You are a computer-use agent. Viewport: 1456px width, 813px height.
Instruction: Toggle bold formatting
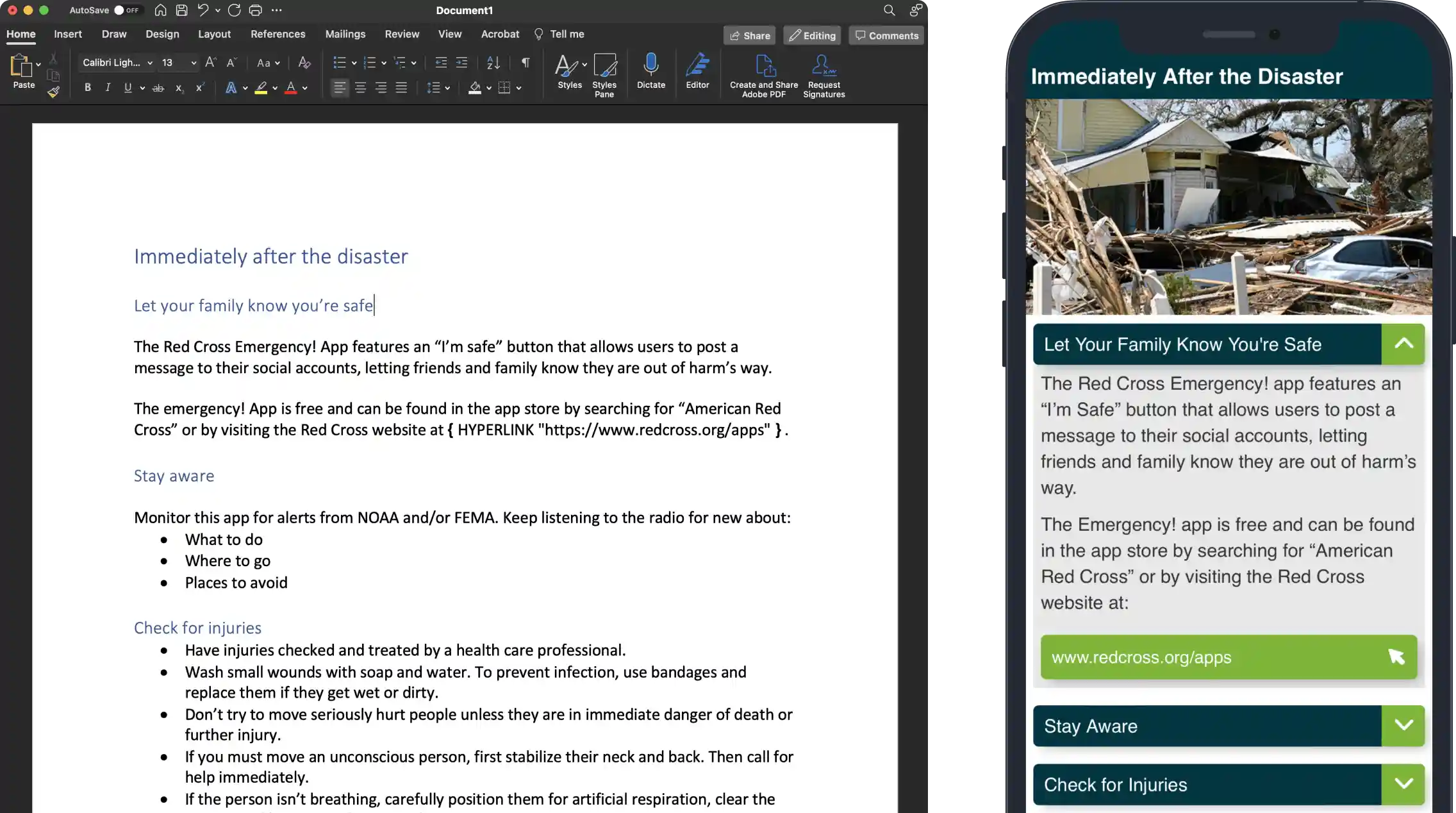click(88, 88)
